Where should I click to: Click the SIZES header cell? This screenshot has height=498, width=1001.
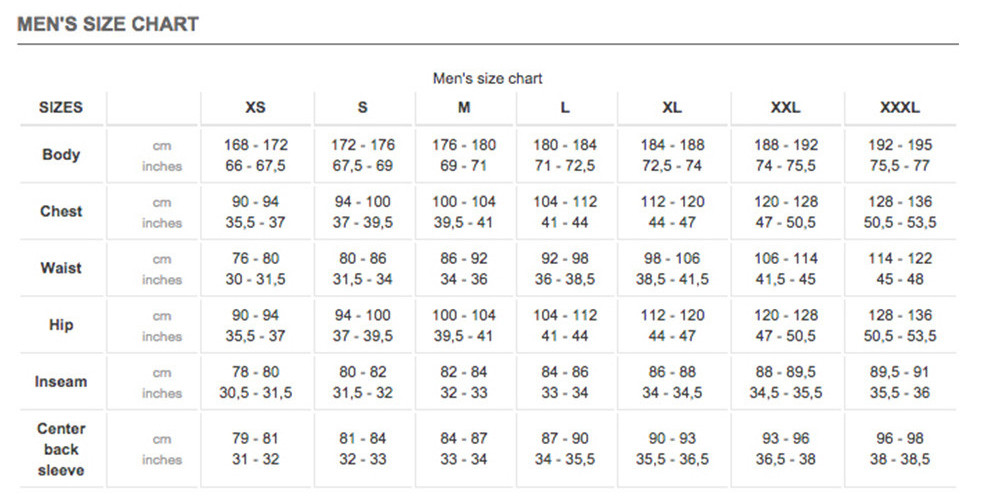coord(61,107)
